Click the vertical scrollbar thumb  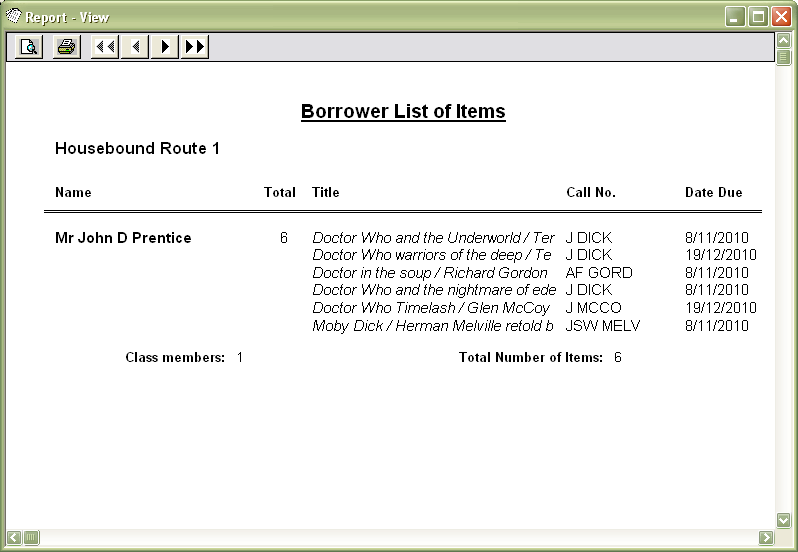(784, 56)
